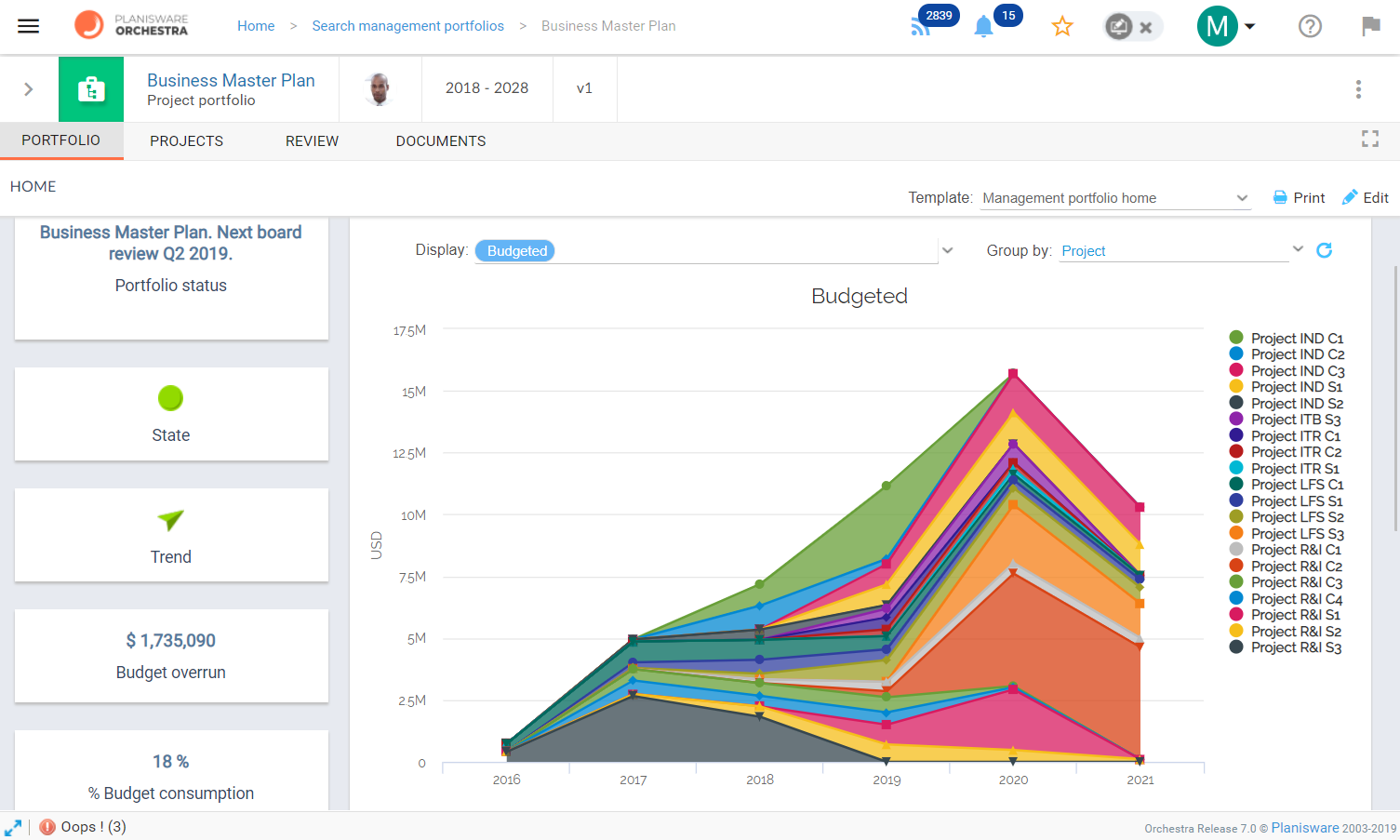Toggle Project LFS S3 legend series
This screenshot has height=840, width=1400.
pyautogui.click(x=1287, y=534)
